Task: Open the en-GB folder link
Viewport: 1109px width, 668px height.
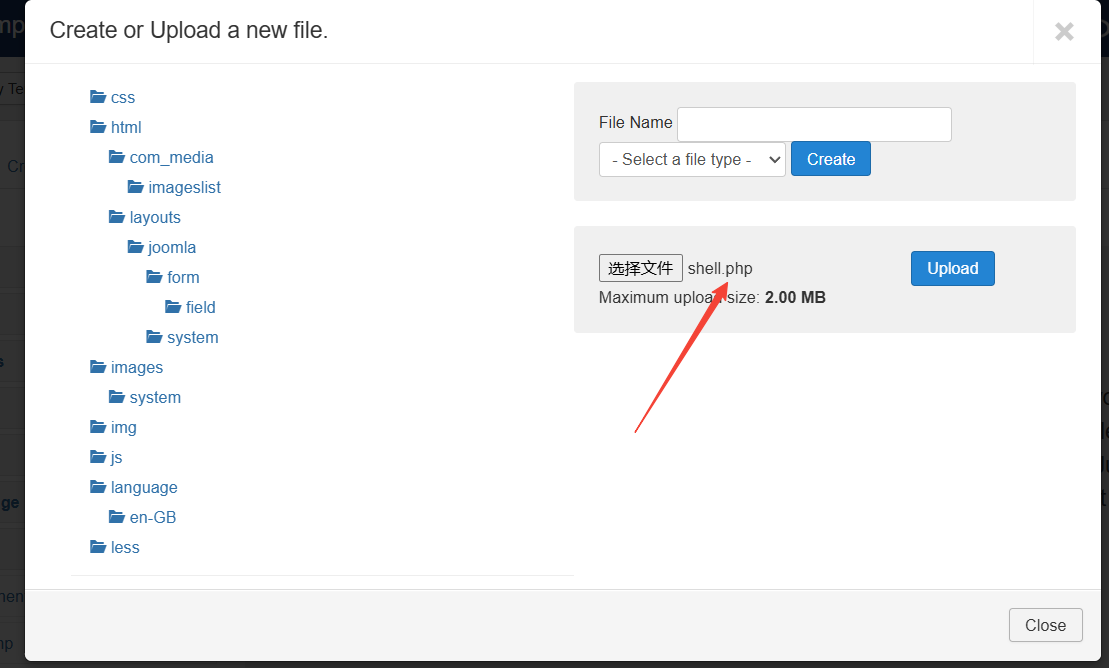Action: [153, 517]
